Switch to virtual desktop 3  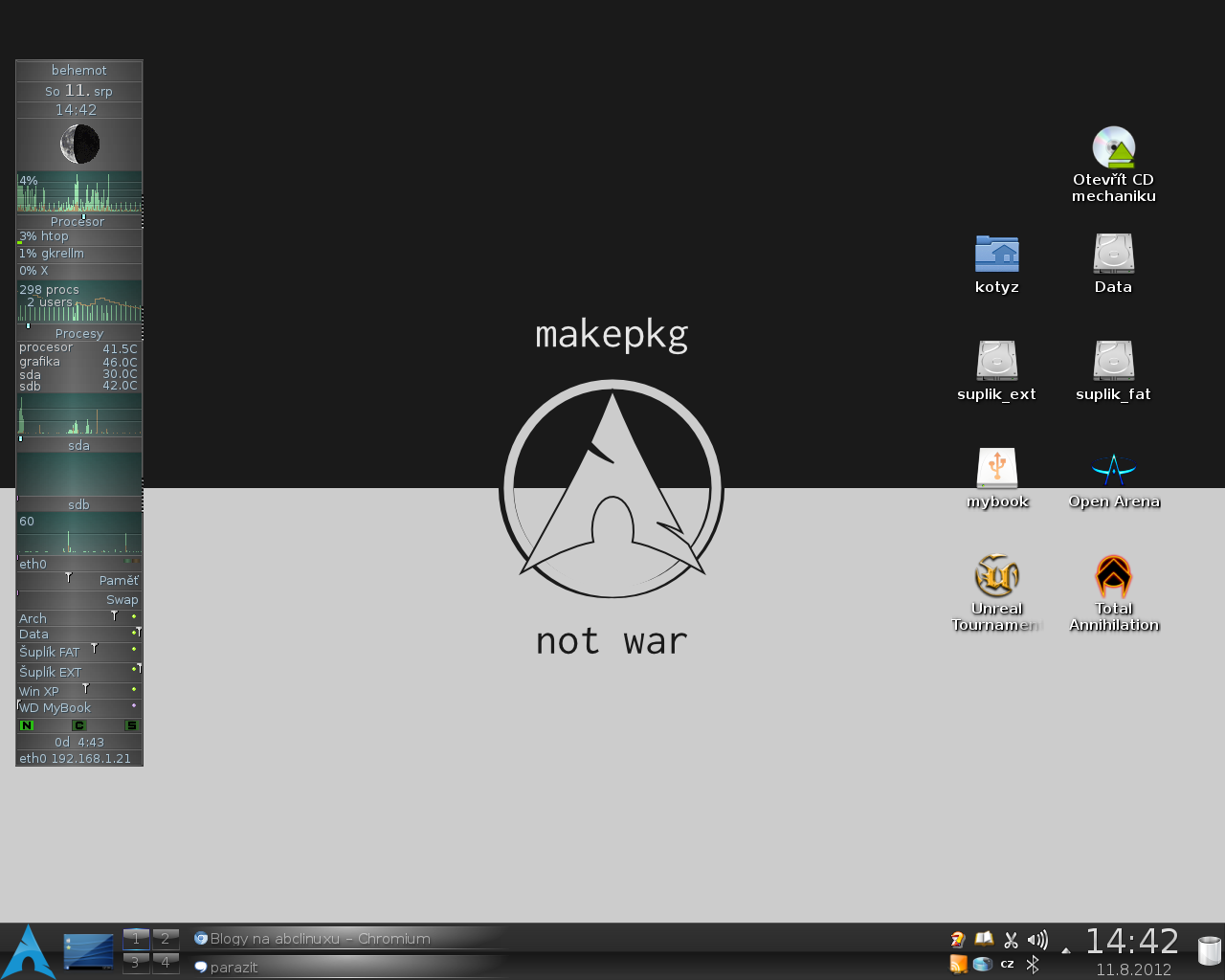136,963
